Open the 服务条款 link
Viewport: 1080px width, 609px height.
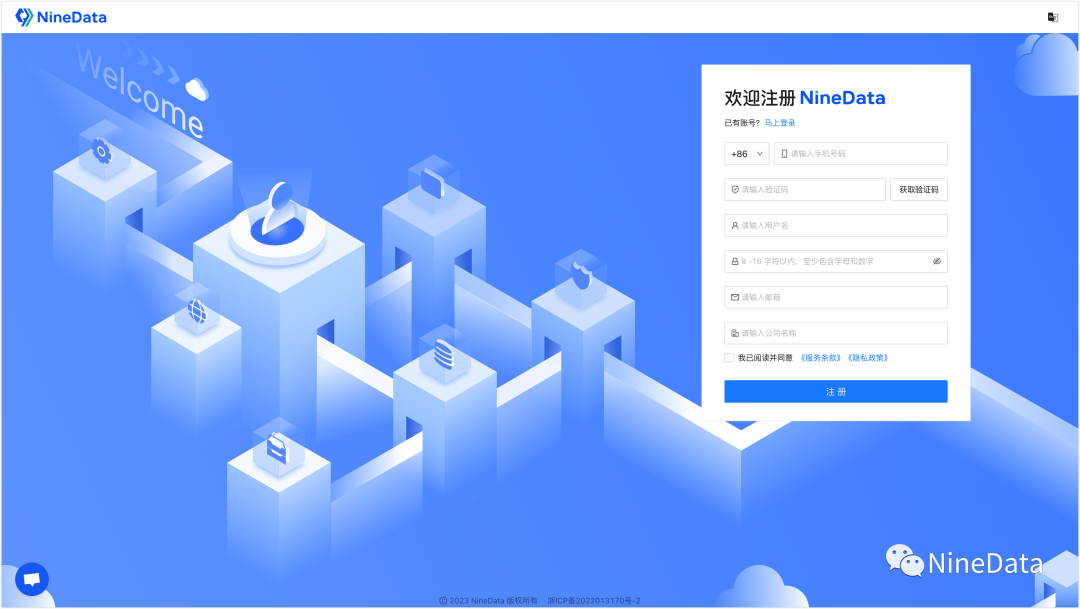[x=820, y=358]
